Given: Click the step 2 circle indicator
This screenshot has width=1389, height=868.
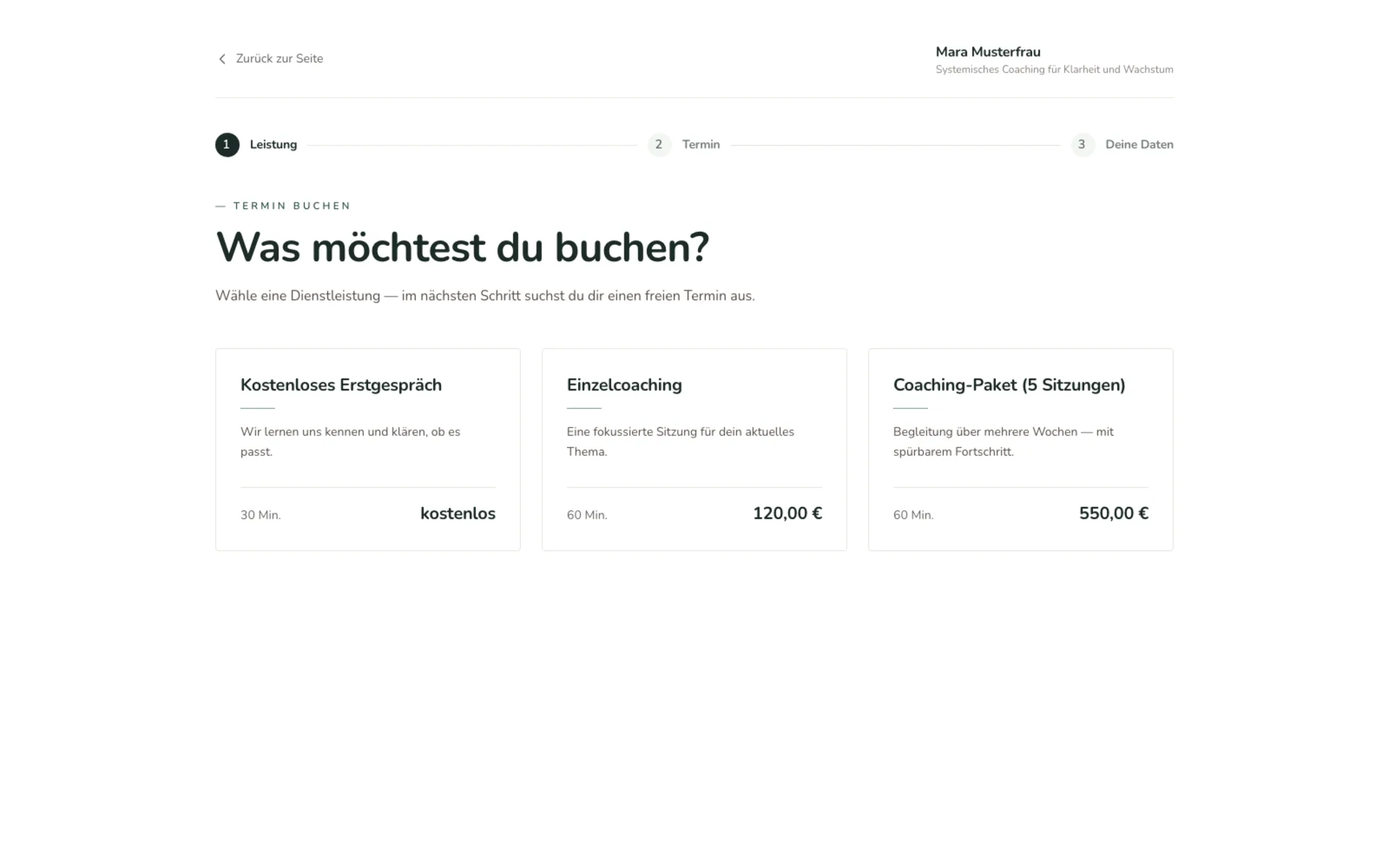Looking at the screenshot, I should click(x=659, y=144).
